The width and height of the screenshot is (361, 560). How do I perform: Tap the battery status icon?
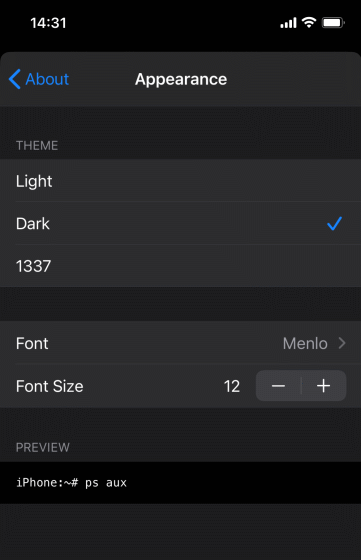click(333, 22)
